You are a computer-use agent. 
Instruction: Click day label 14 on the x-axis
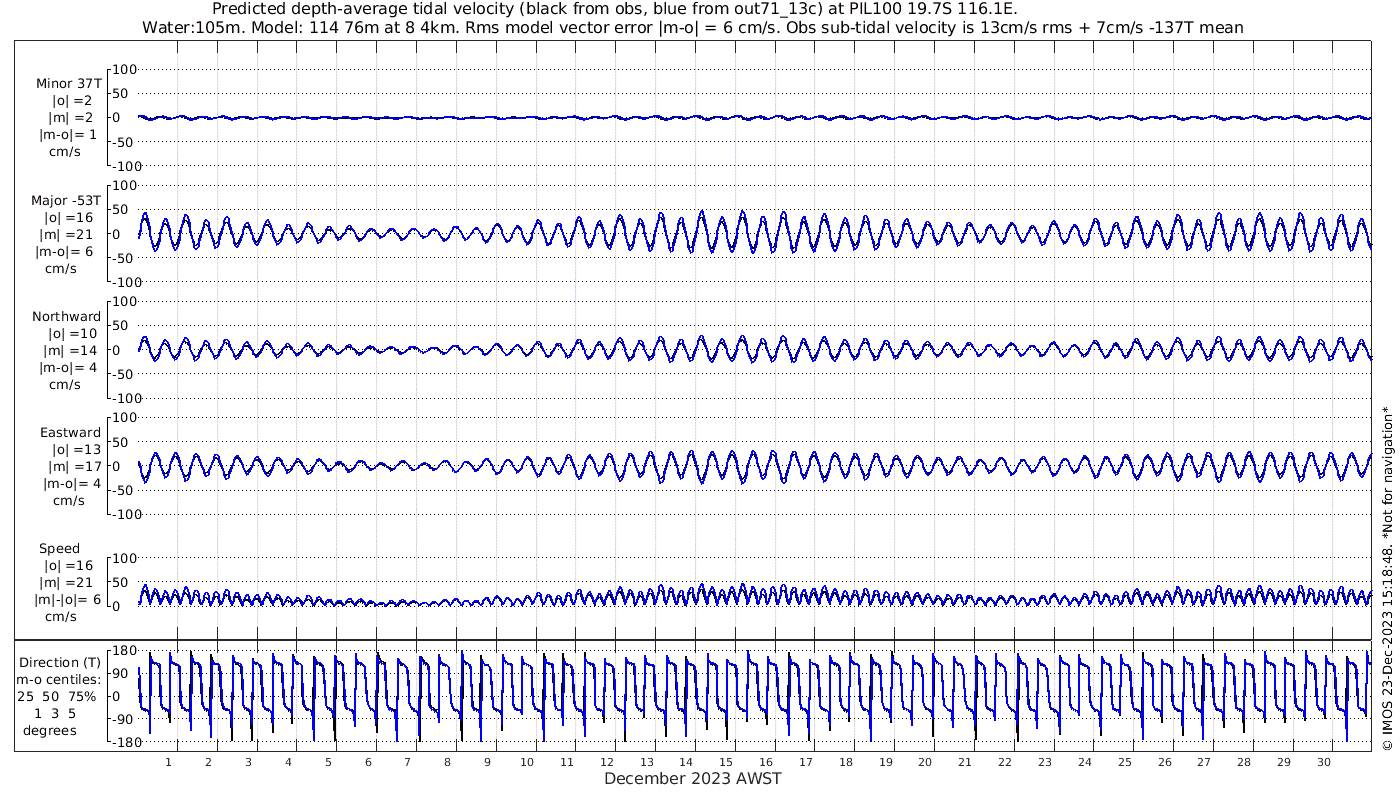(686, 761)
